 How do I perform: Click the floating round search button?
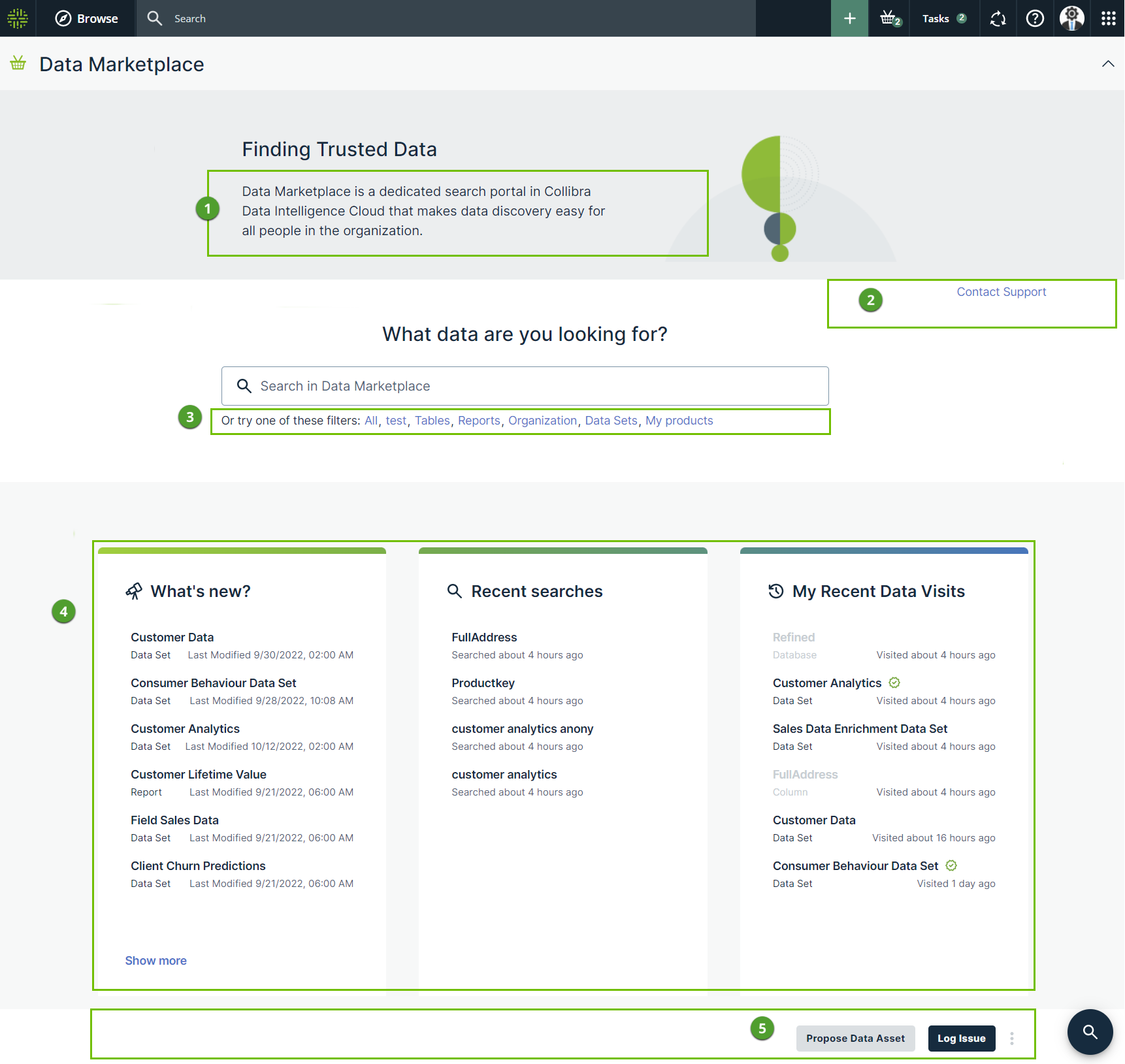click(x=1090, y=1032)
